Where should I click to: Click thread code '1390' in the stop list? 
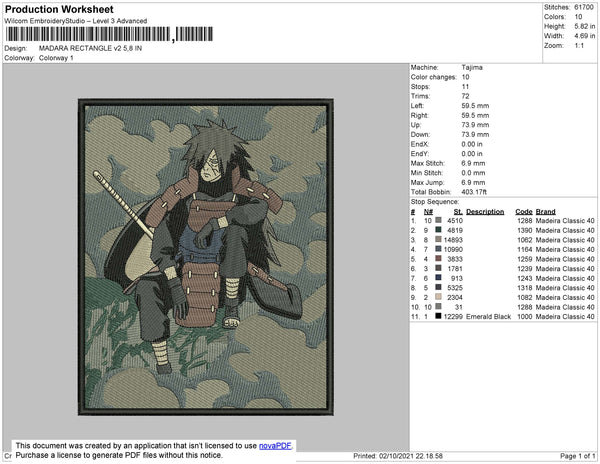point(524,230)
